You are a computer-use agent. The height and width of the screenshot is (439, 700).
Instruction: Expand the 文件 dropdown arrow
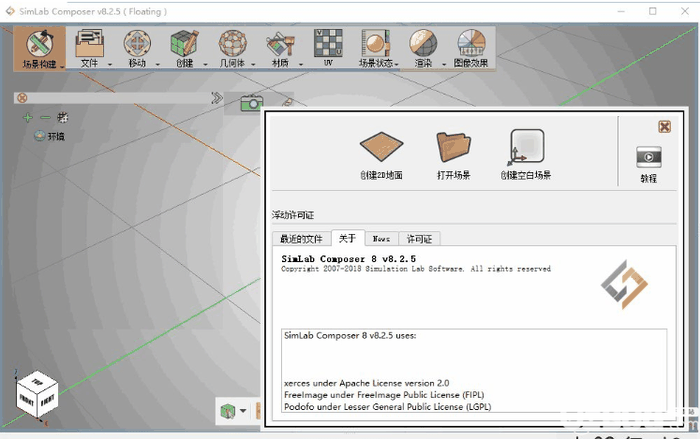(110, 64)
